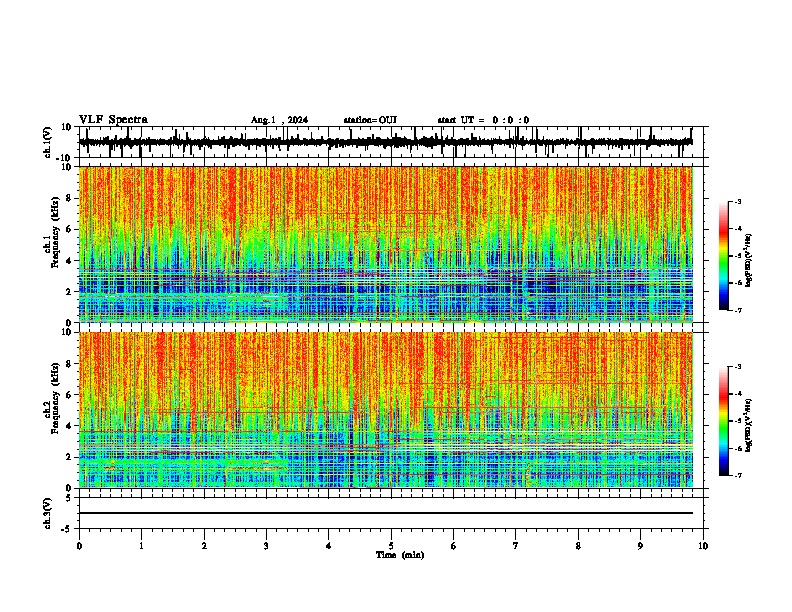Image resolution: width=792 pixels, height=612 pixels.
Task: Click the "-10" tick on ch.1(V) axis
Action: [x=64, y=158]
